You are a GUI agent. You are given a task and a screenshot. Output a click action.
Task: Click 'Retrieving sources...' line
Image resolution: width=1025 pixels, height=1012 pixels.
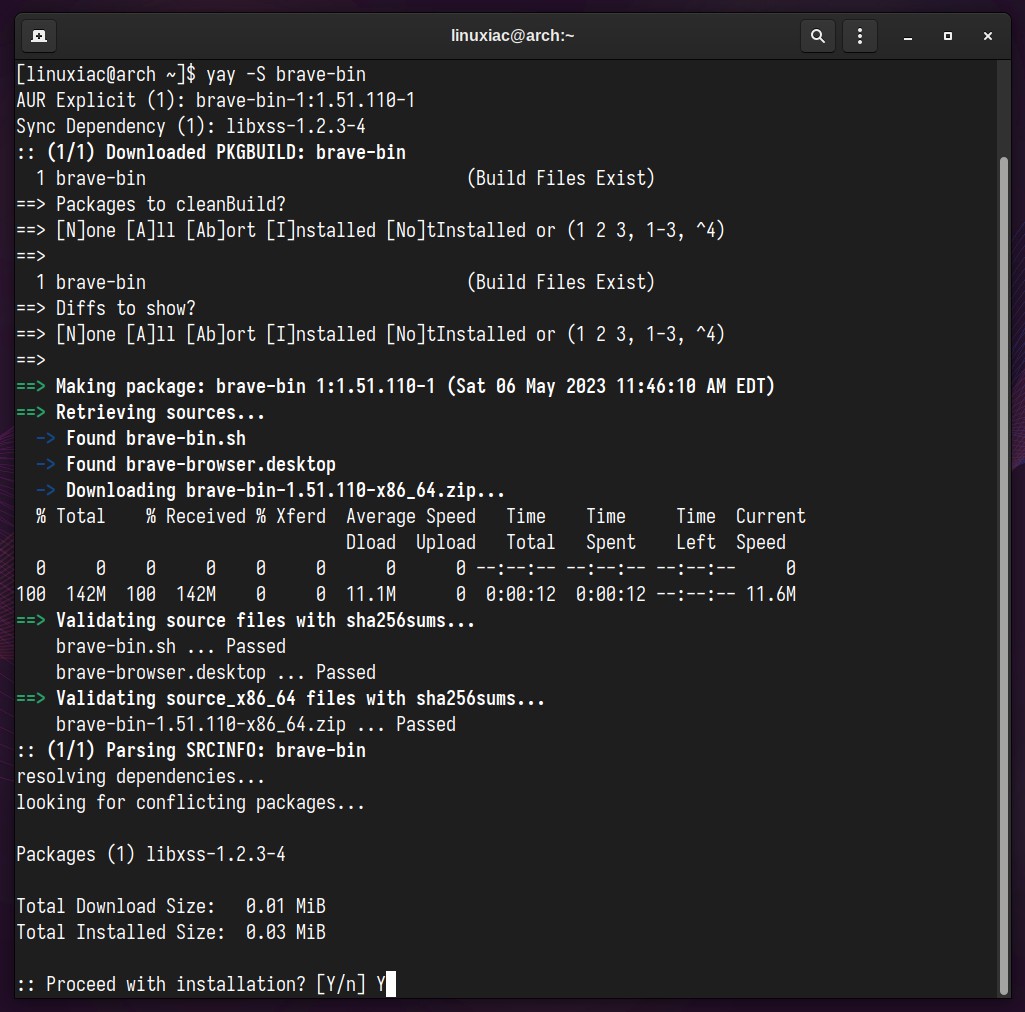[141, 413]
